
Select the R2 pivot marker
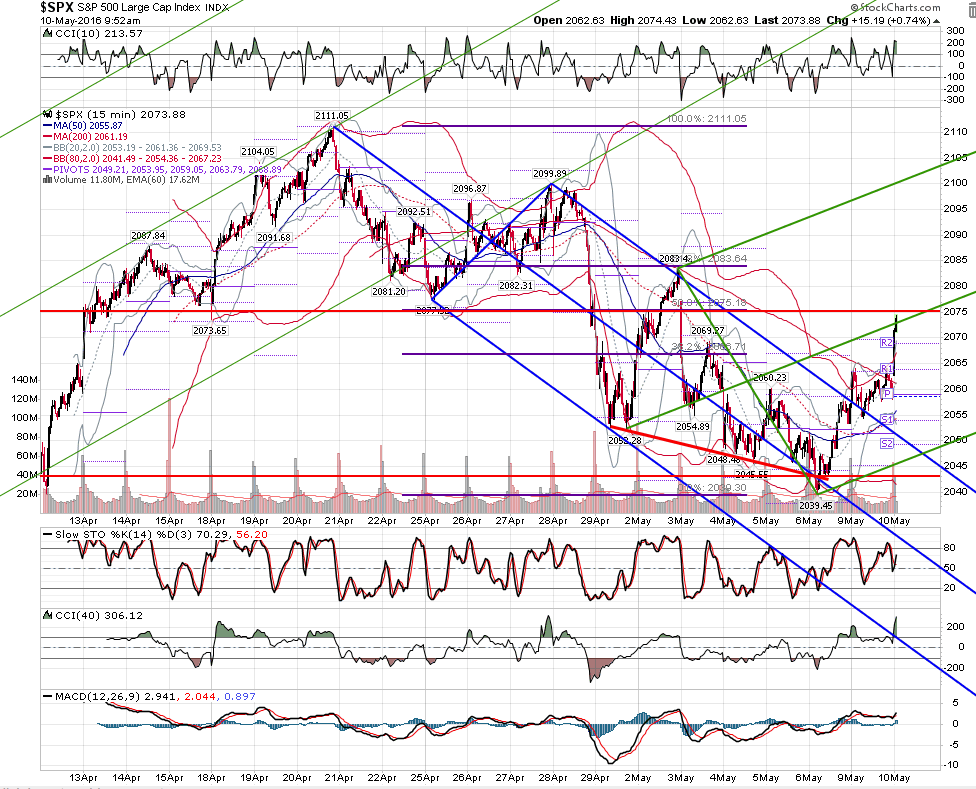(886, 343)
